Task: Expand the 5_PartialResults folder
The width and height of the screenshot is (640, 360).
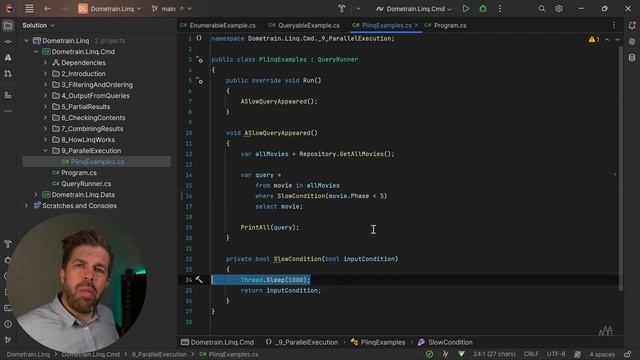Action: 45,107
